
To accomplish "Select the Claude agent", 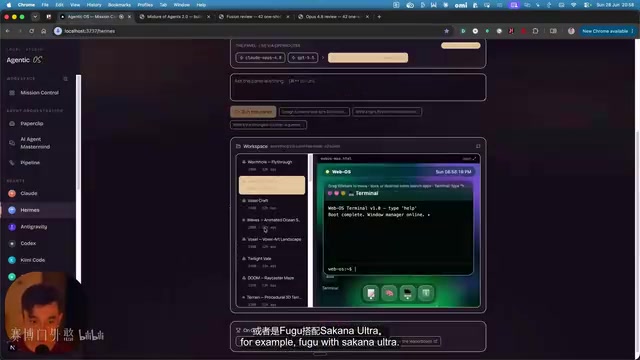I will [x=29, y=193].
